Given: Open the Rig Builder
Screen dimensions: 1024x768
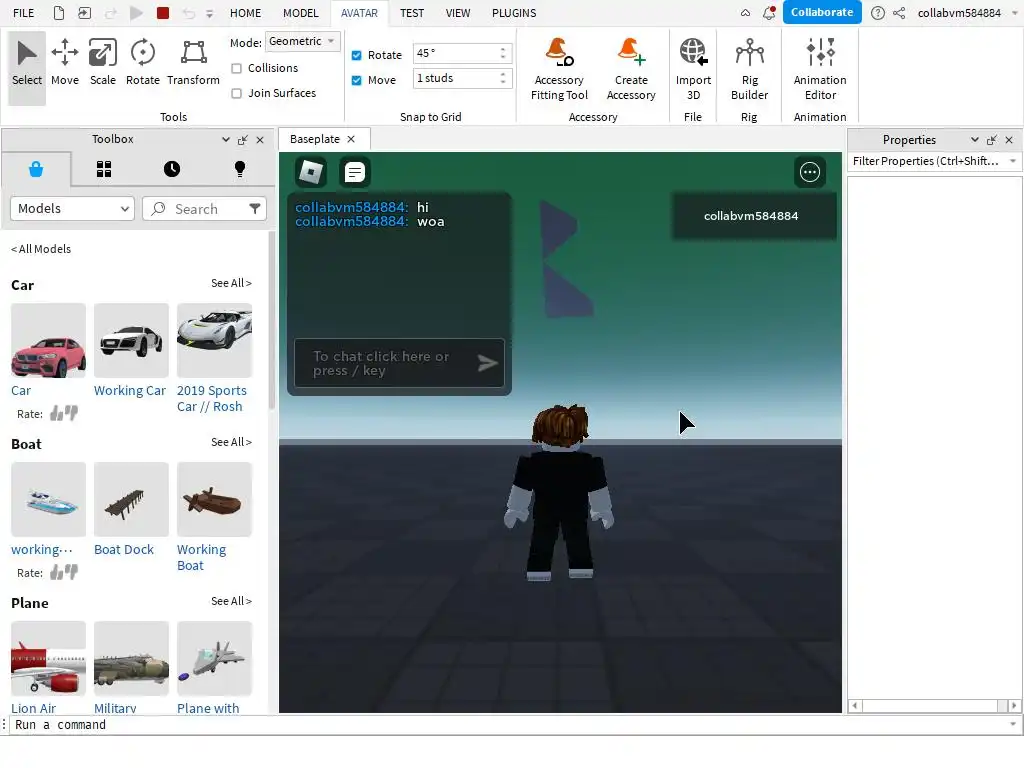Looking at the screenshot, I should [749, 69].
